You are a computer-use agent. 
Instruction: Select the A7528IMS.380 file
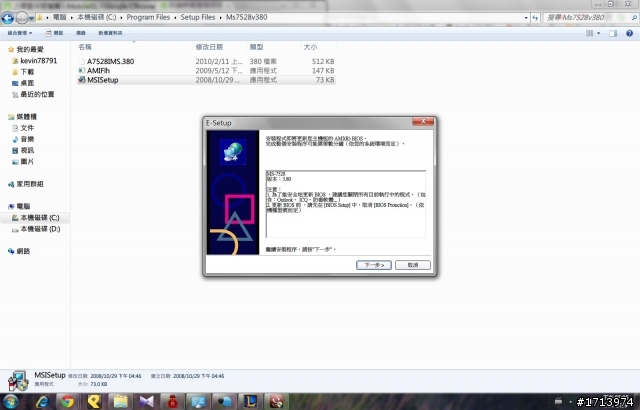tap(206, 61)
